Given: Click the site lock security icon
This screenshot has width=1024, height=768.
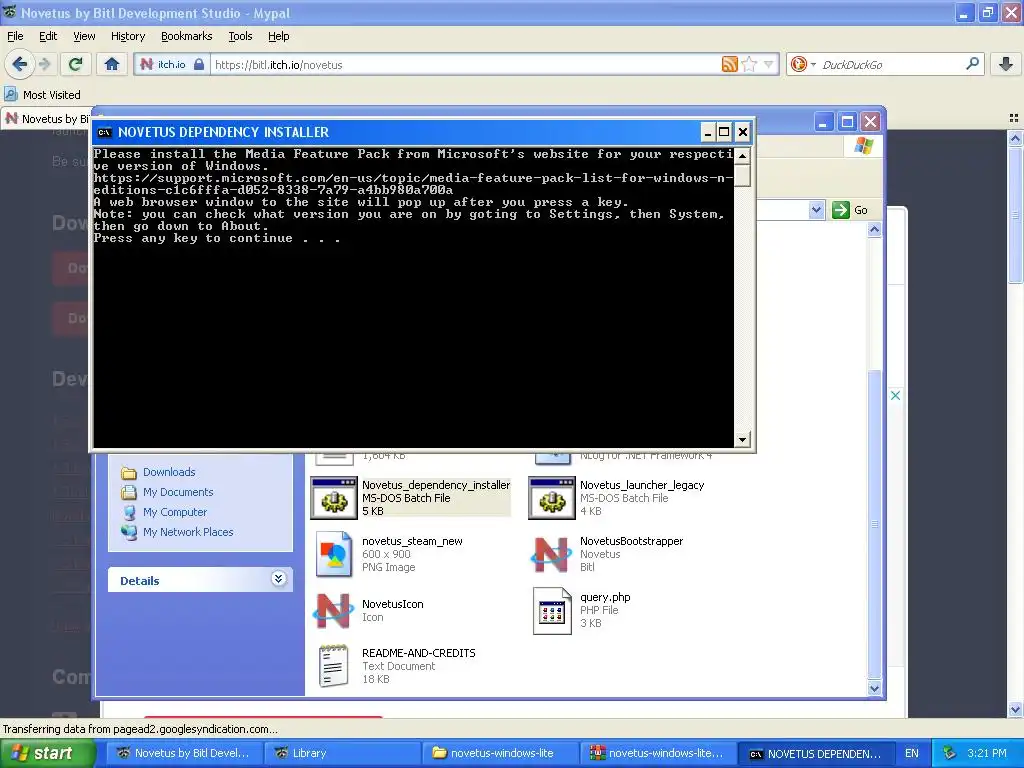Looking at the screenshot, I should click(x=199, y=64).
